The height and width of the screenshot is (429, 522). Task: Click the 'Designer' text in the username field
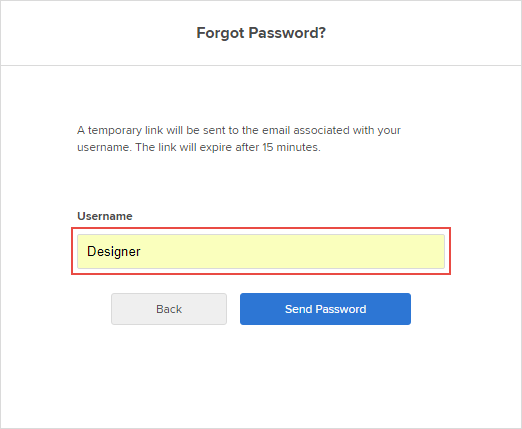click(114, 252)
